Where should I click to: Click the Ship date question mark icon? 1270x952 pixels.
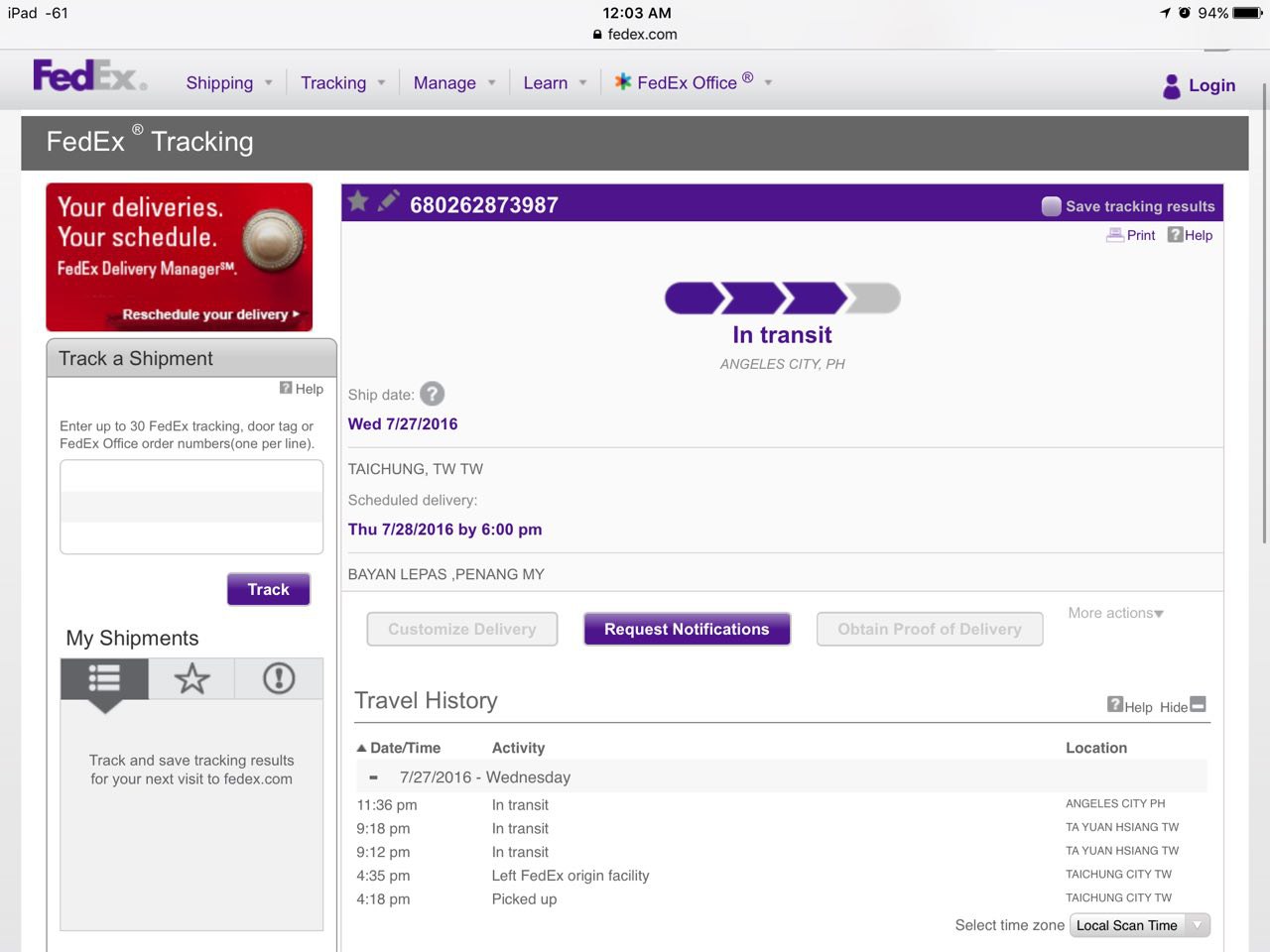click(432, 394)
